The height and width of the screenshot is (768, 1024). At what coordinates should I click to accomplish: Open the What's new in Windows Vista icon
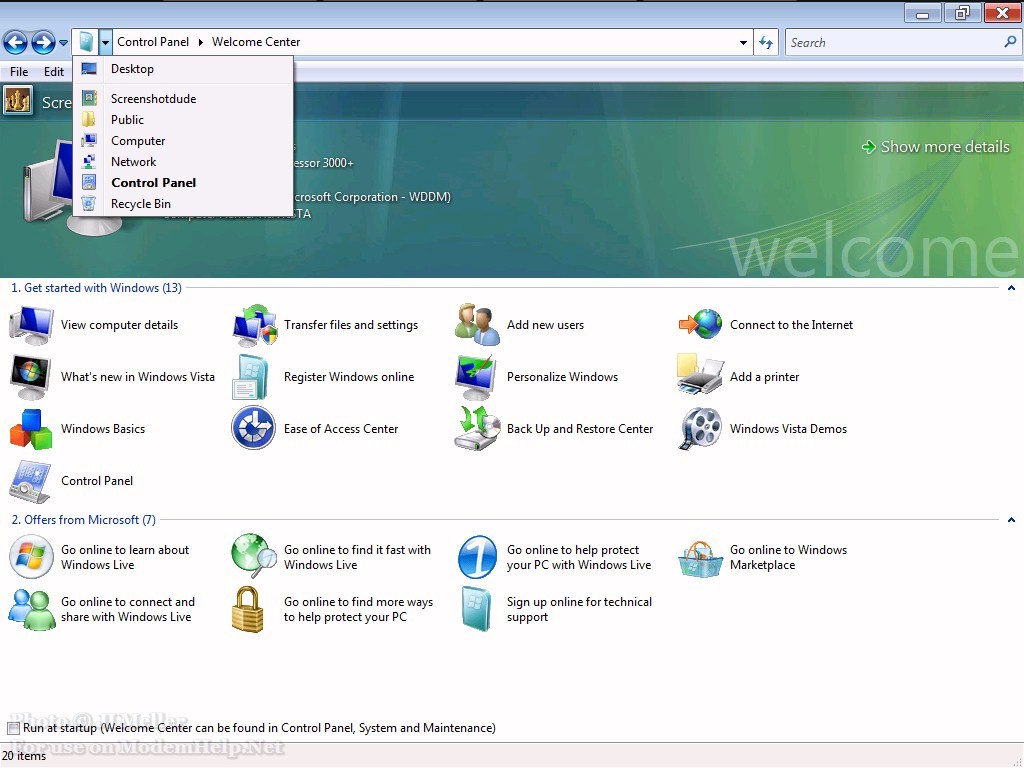pyautogui.click(x=31, y=377)
